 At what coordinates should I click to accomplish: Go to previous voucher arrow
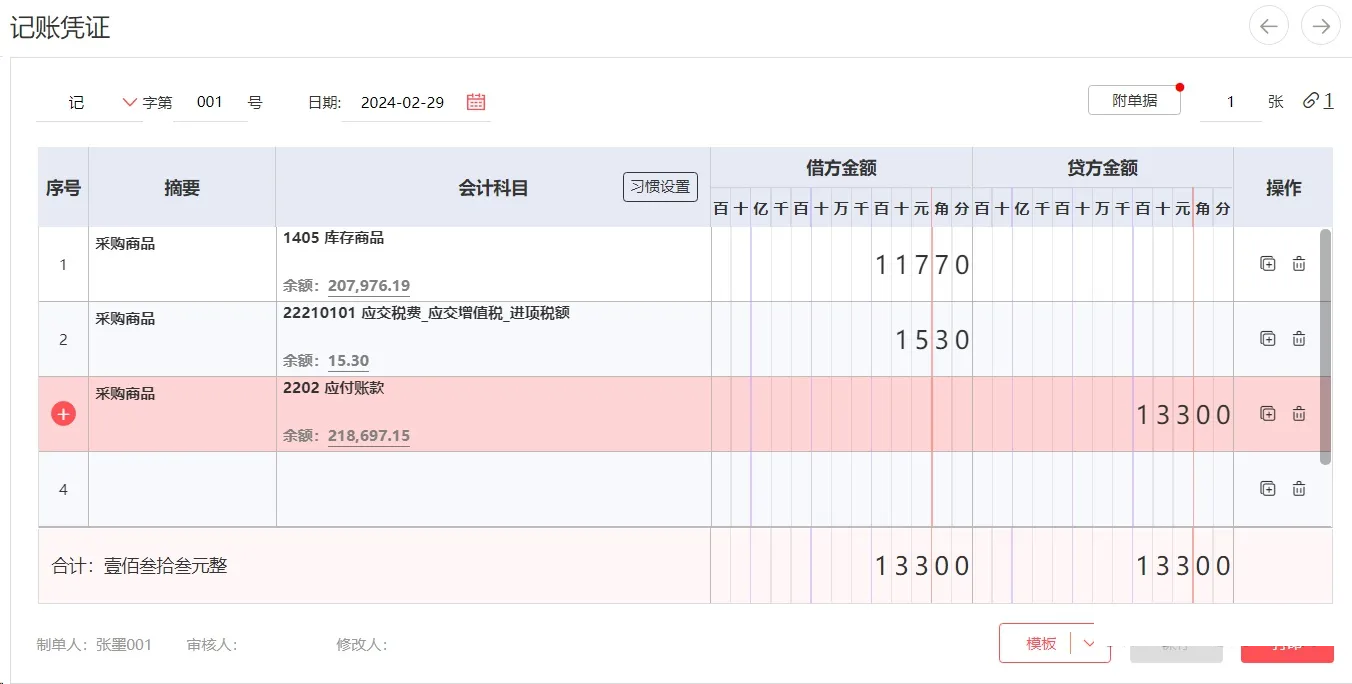pyautogui.click(x=1269, y=26)
